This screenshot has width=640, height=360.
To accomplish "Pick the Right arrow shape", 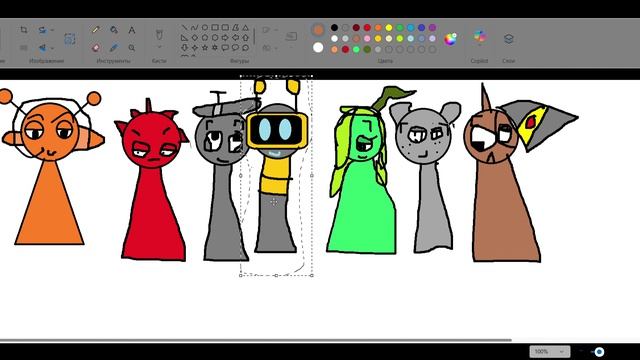I will 225,38.
